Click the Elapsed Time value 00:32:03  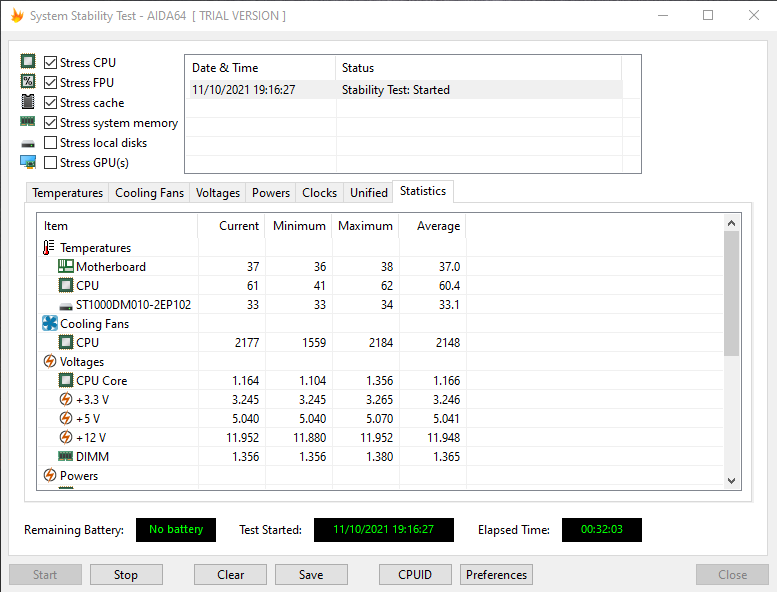coord(602,530)
